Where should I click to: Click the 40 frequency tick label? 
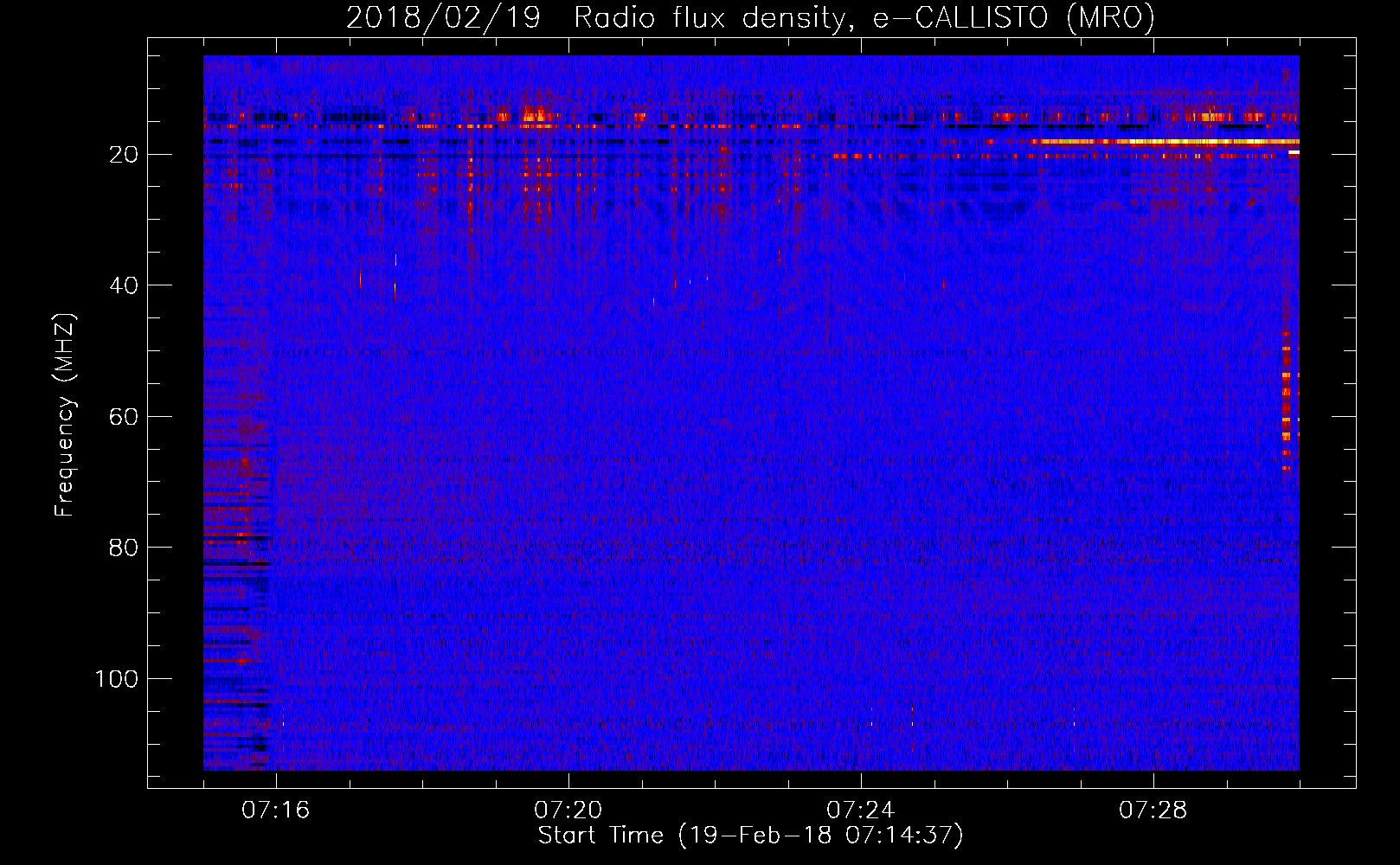tap(125, 285)
